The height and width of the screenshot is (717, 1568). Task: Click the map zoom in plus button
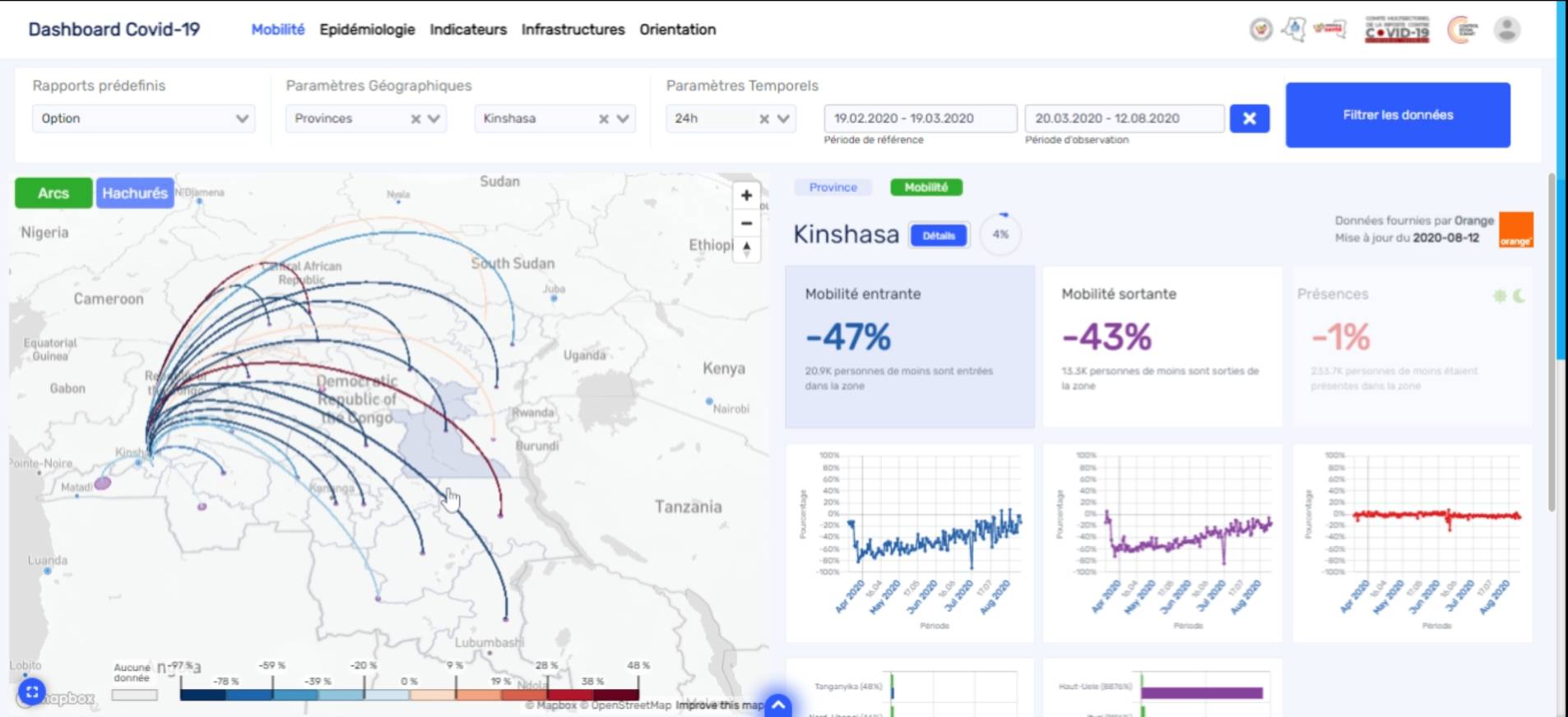tap(746, 196)
